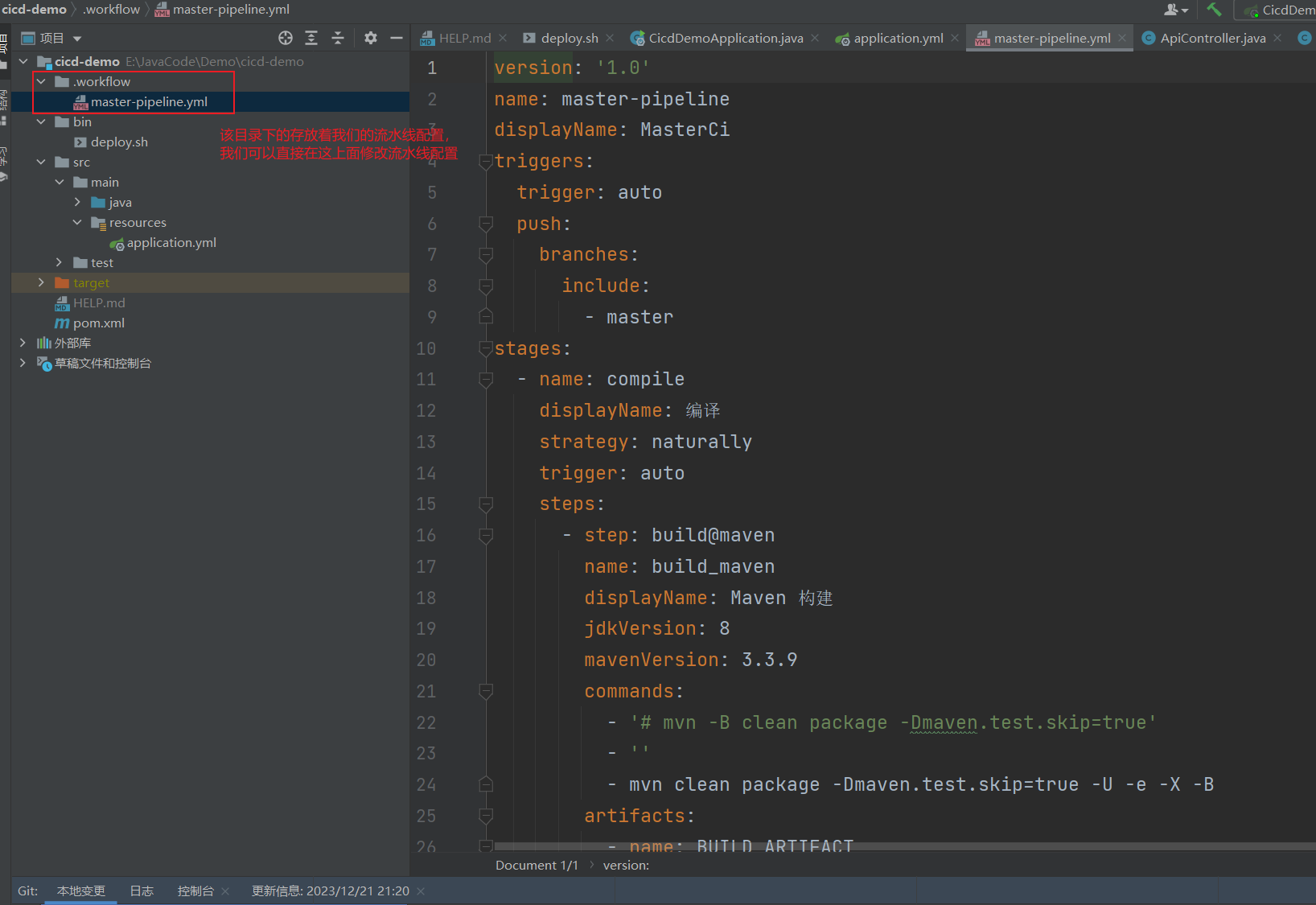Screen dimensions: 1316x905
Task: Close the deploy.sh editor tab
Action: click(610, 38)
